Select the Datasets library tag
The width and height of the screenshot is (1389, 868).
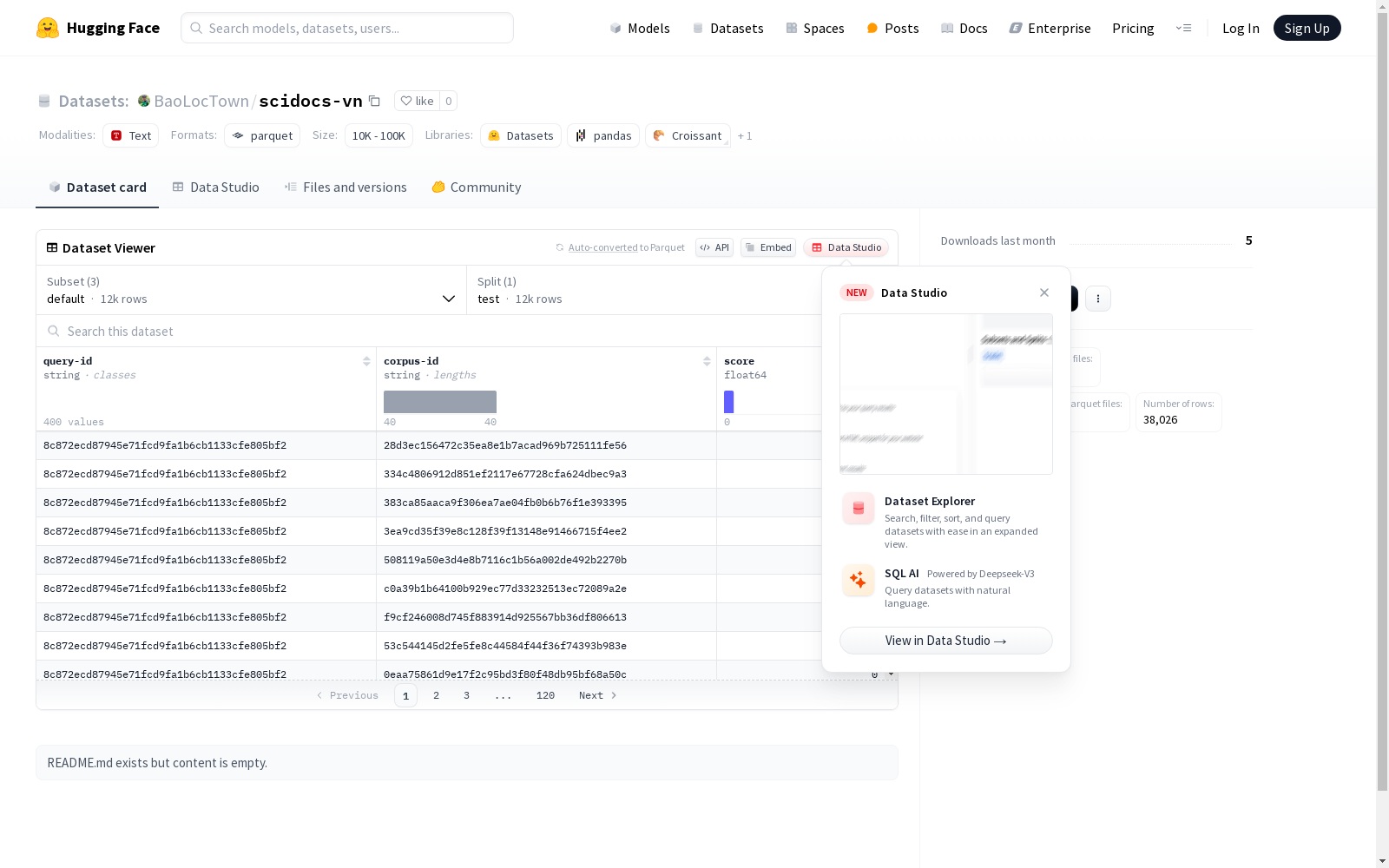pyautogui.click(x=521, y=135)
